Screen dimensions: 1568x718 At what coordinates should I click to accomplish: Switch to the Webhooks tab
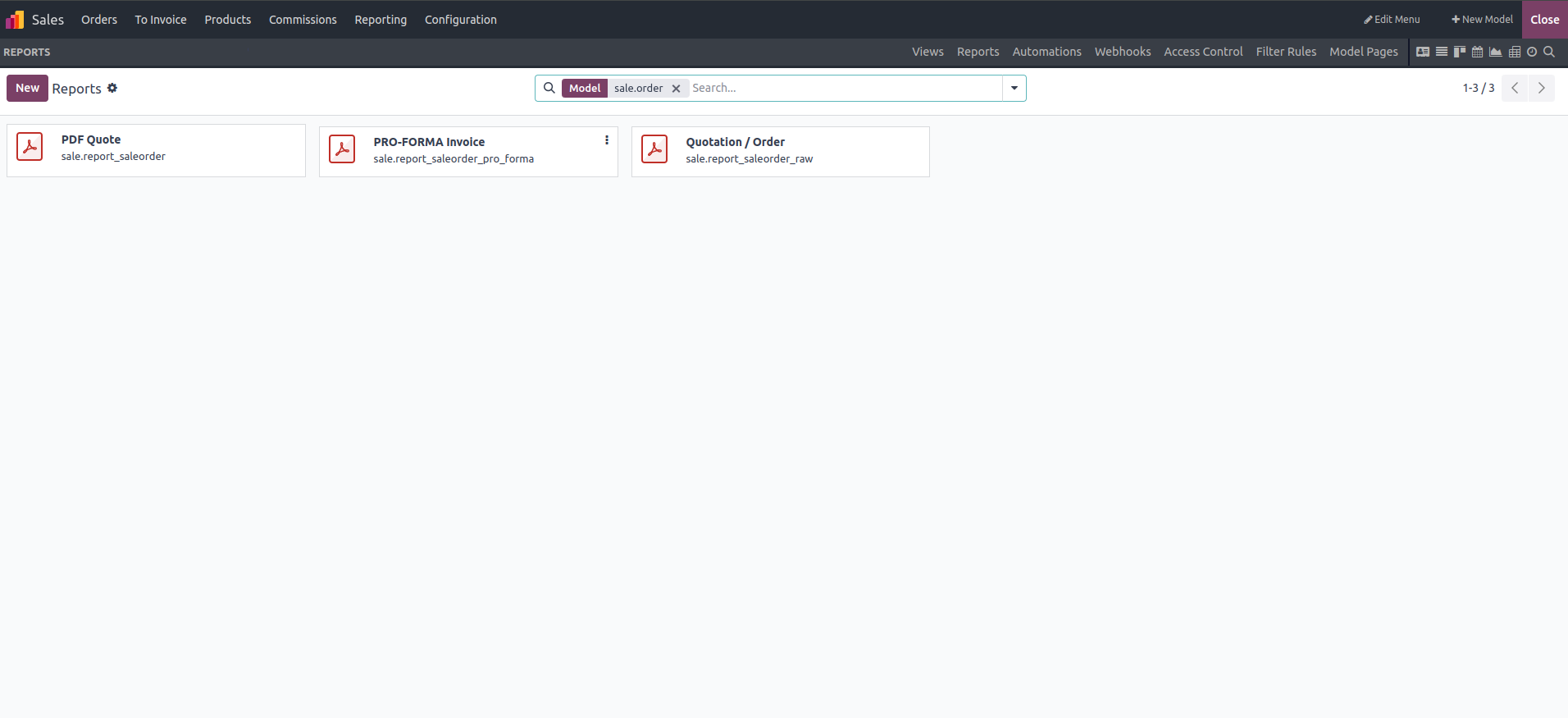(x=1123, y=52)
